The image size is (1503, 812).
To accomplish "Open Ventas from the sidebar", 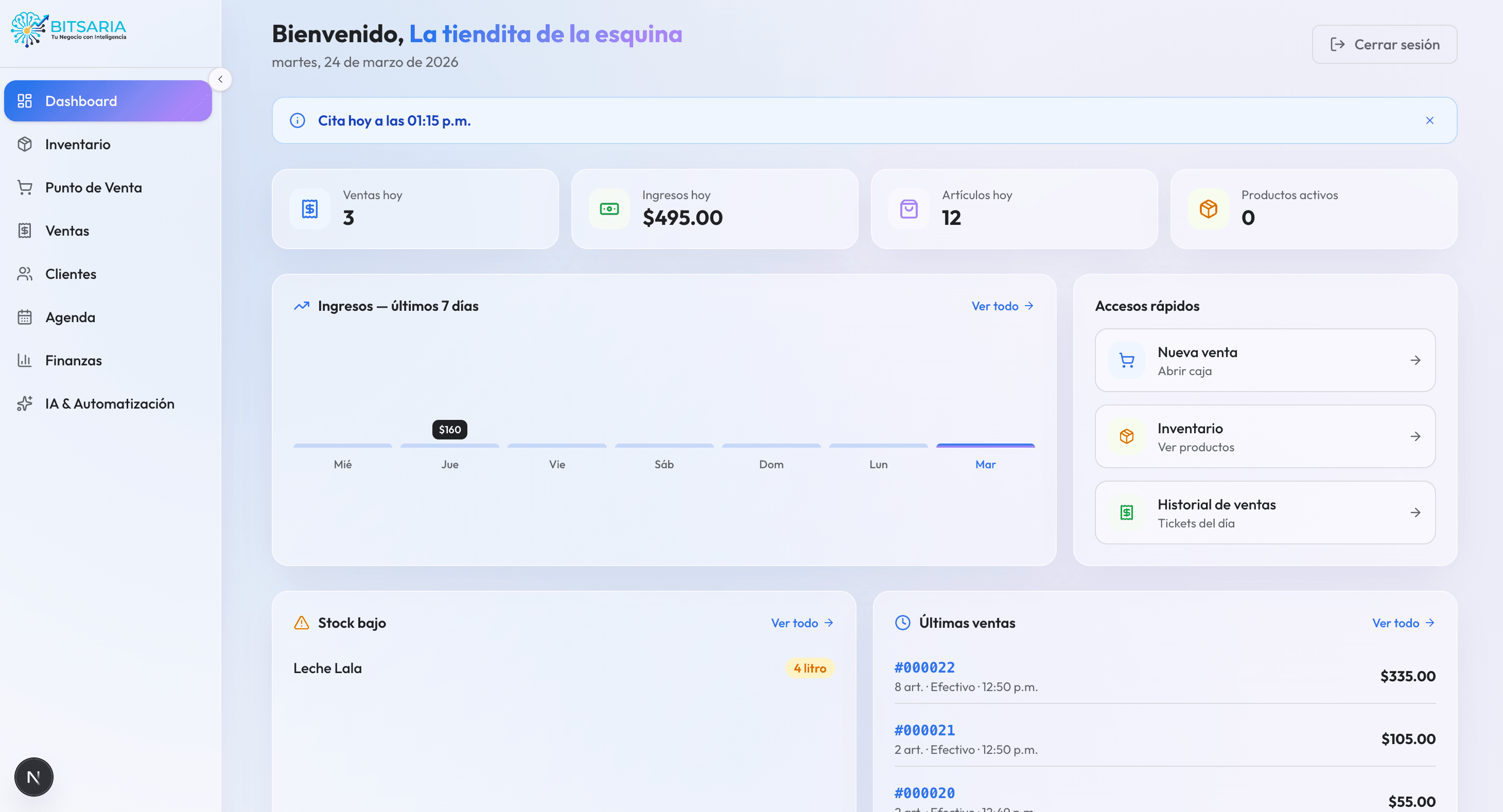I will (66, 231).
